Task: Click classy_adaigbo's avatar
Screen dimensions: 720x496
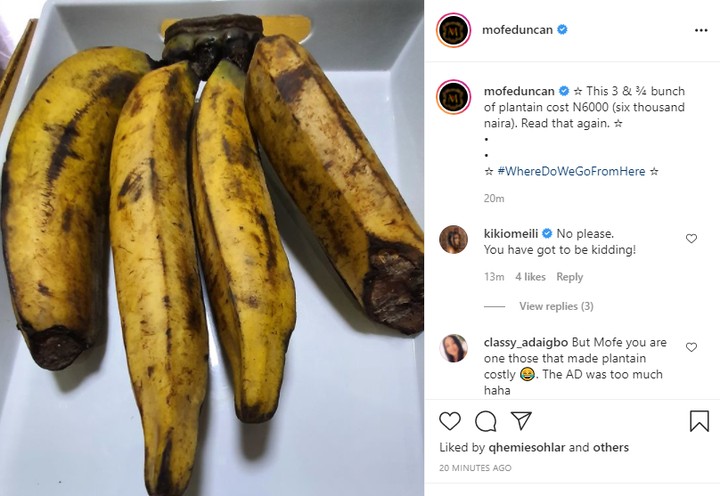Action: (x=453, y=348)
